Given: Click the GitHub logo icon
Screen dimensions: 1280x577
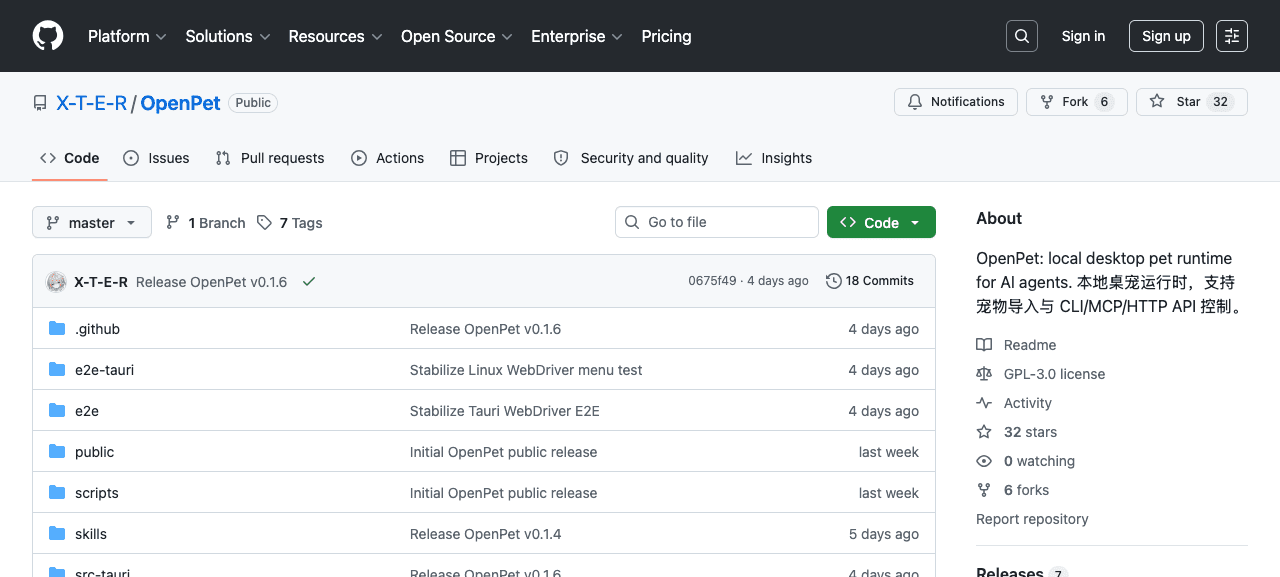Looking at the screenshot, I should (x=48, y=36).
